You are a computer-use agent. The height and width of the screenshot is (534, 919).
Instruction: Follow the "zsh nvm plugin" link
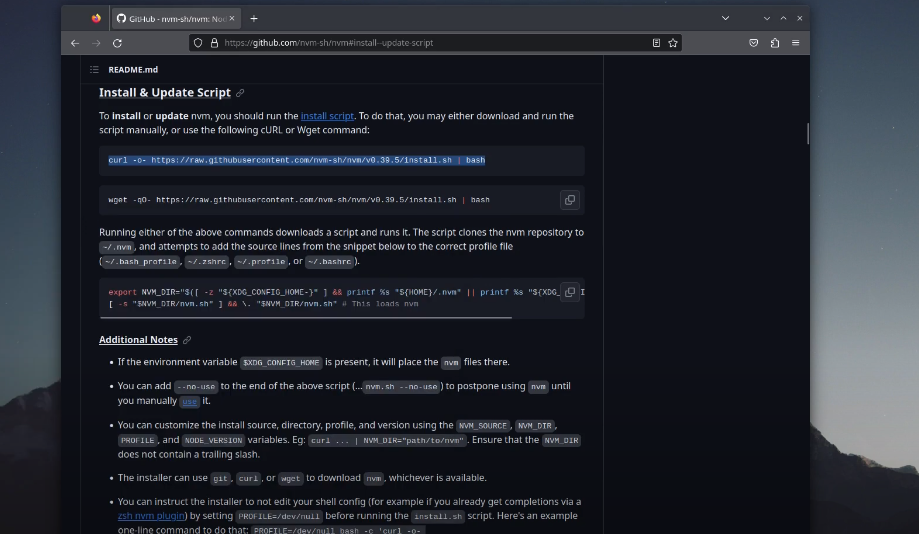coord(150,516)
